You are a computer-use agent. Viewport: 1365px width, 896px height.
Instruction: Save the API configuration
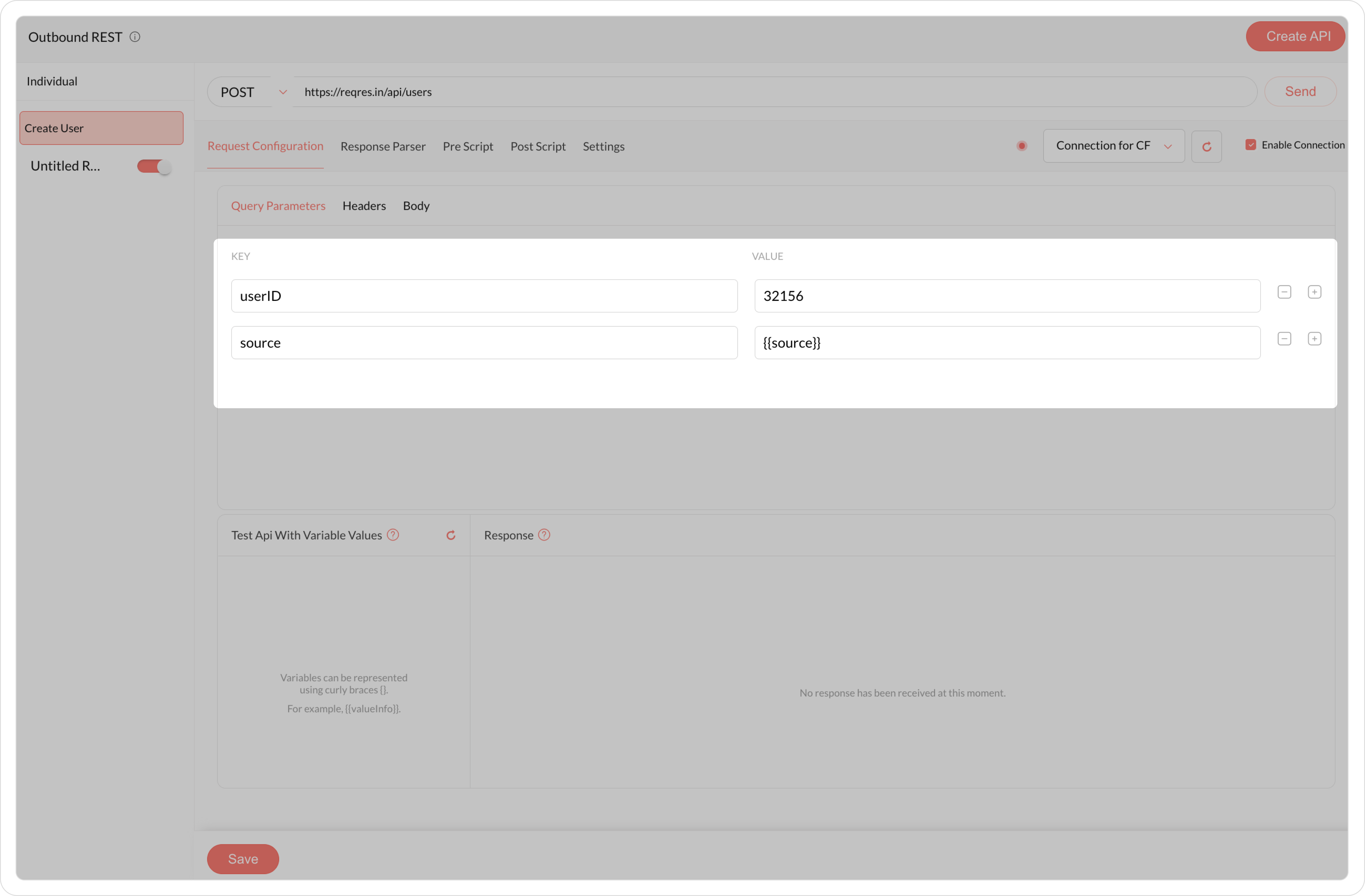[242, 859]
